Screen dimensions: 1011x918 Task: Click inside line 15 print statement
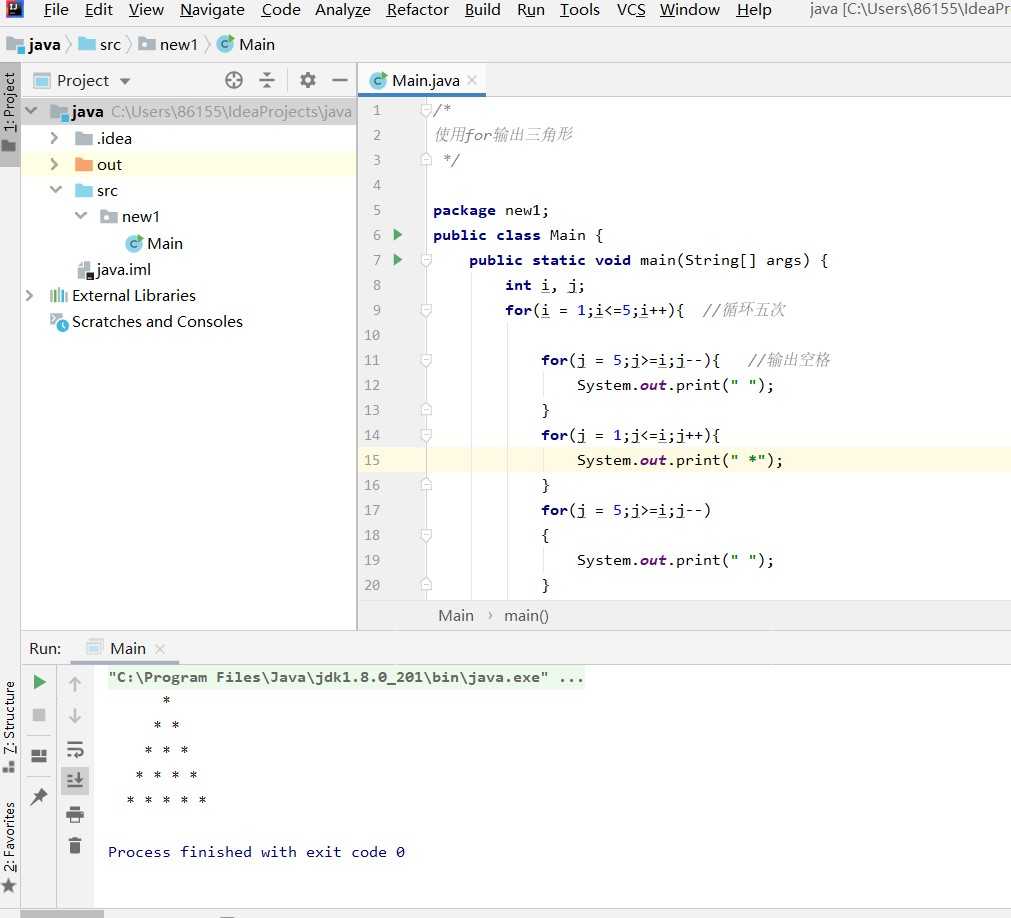click(x=680, y=460)
